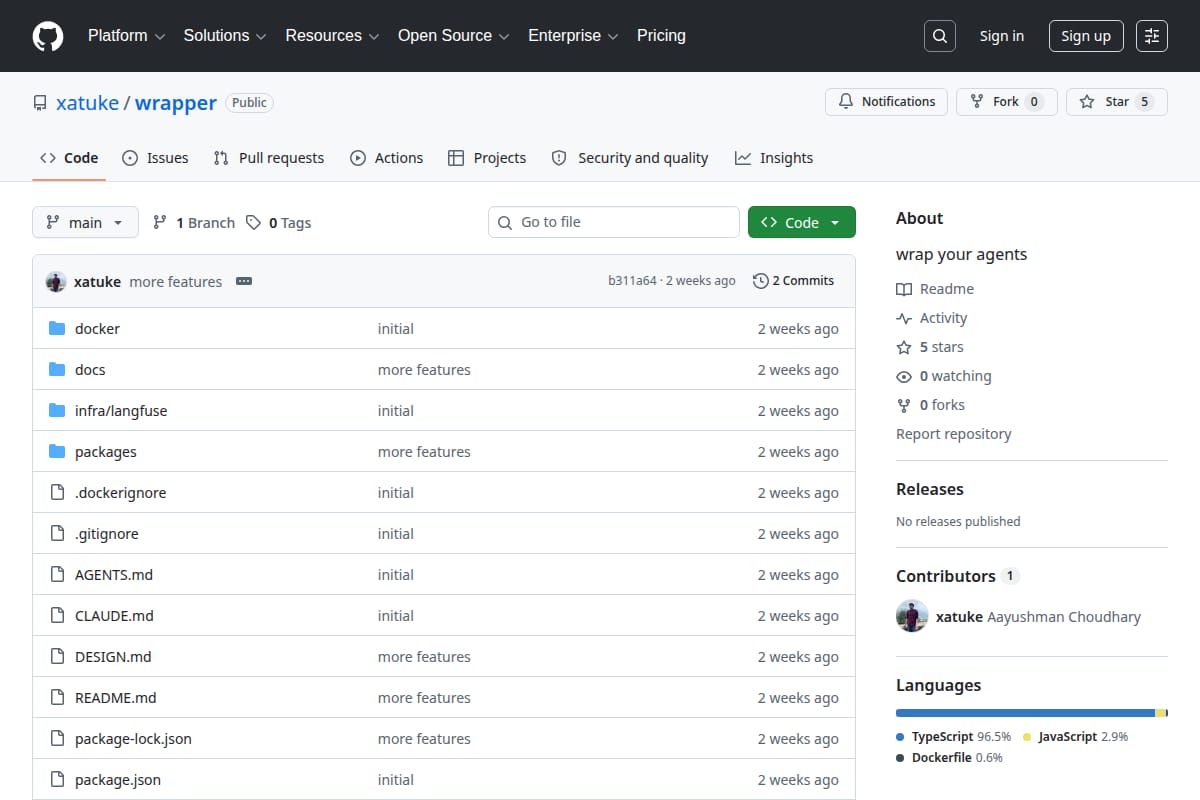The width and height of the screenshot is (1200, 800).
Task: Open the Projects tab
Action: pos(487,158)
